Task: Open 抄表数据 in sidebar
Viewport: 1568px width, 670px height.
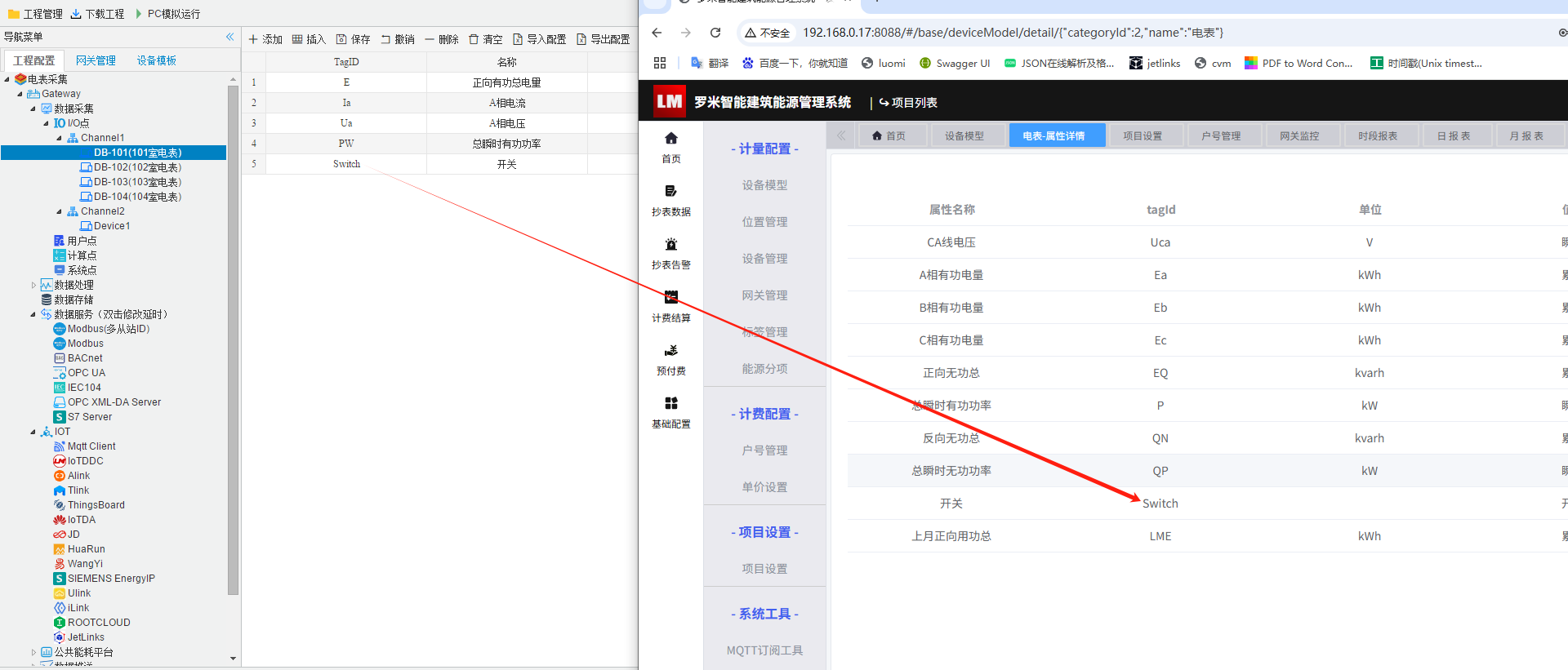Action: pos(671,200)
